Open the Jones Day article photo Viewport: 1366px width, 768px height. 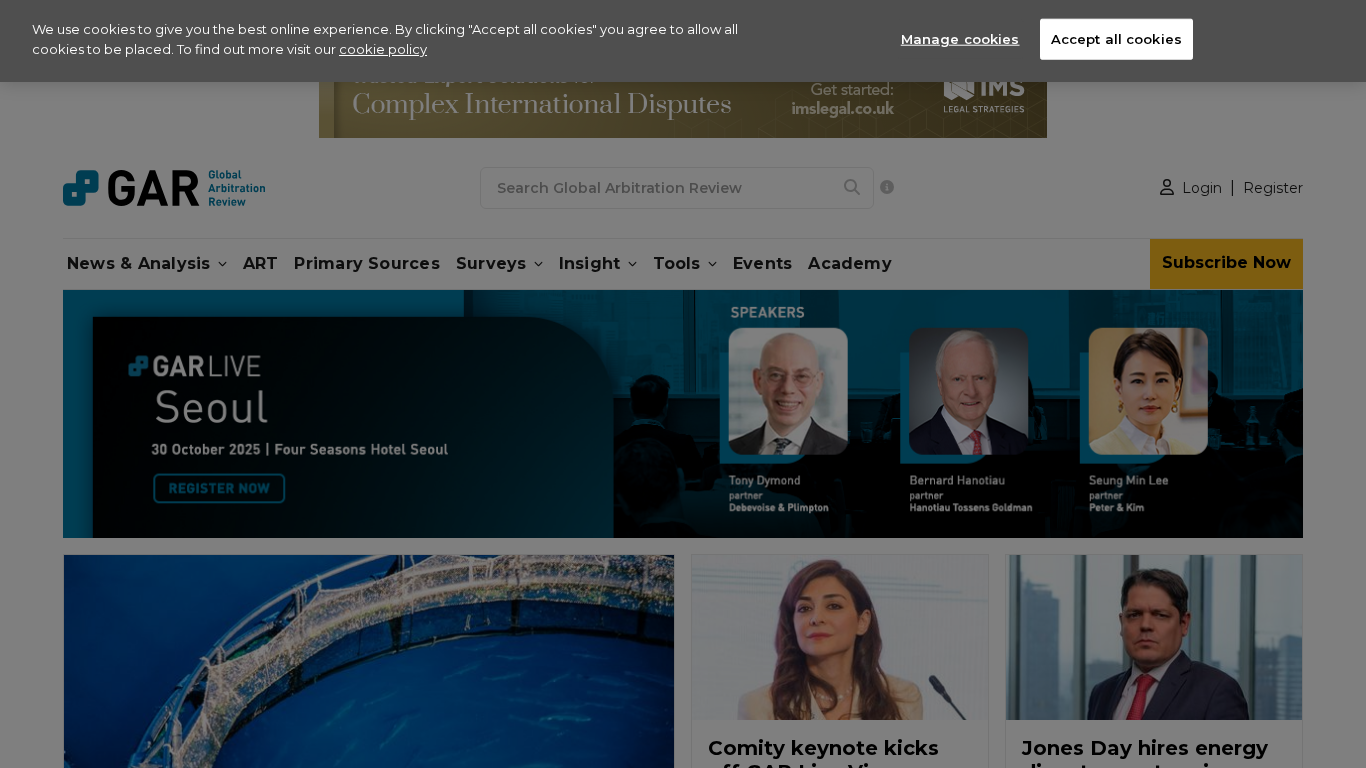1154,637
